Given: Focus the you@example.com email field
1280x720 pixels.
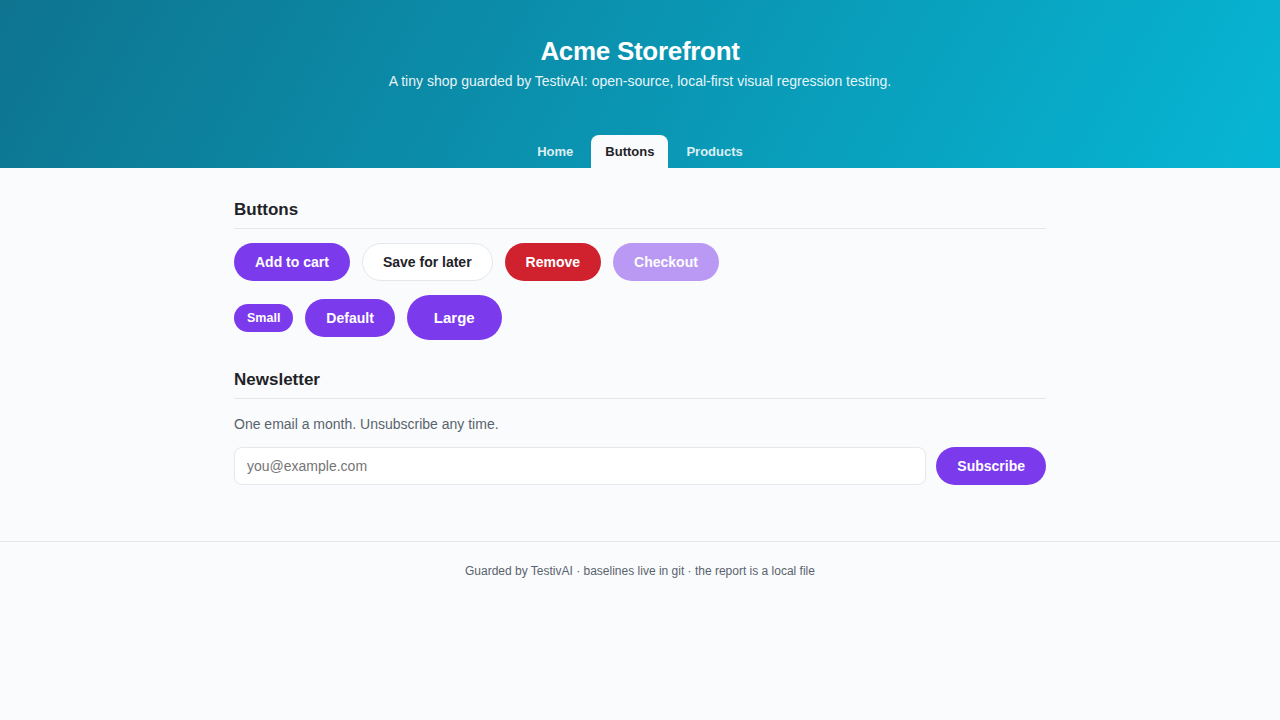Looking at the screenshot, I should [x=580, y=466].
